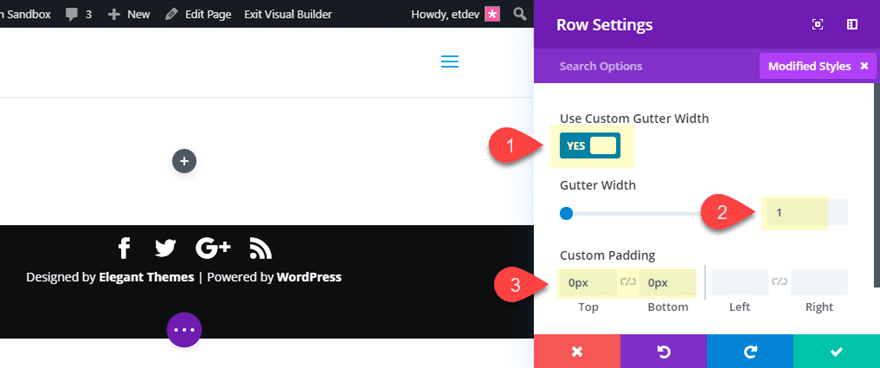Link top and bottom padding values

(628, 282)
